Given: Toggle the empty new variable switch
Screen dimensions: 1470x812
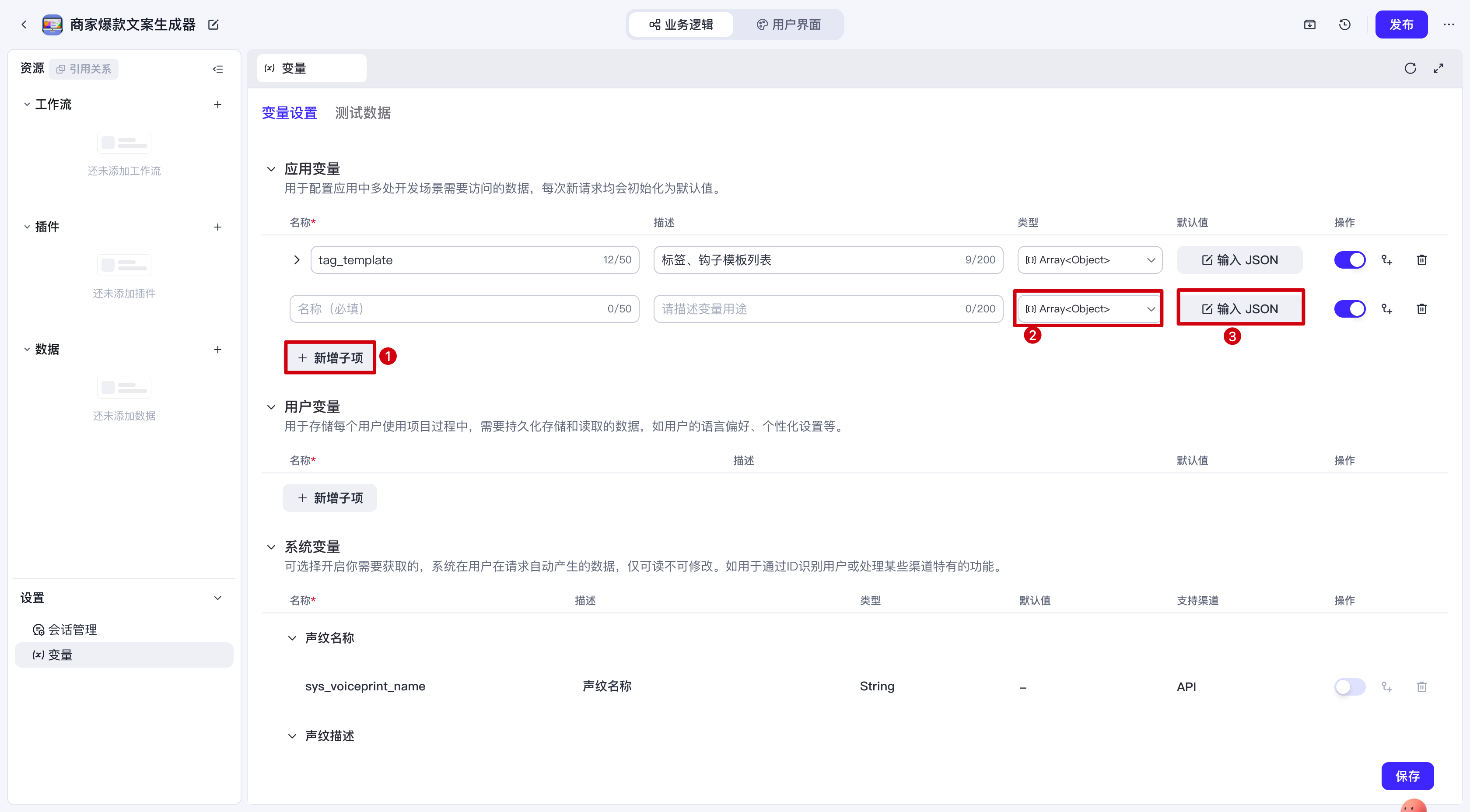Looking at the screenshot, I should [1350, 309].
